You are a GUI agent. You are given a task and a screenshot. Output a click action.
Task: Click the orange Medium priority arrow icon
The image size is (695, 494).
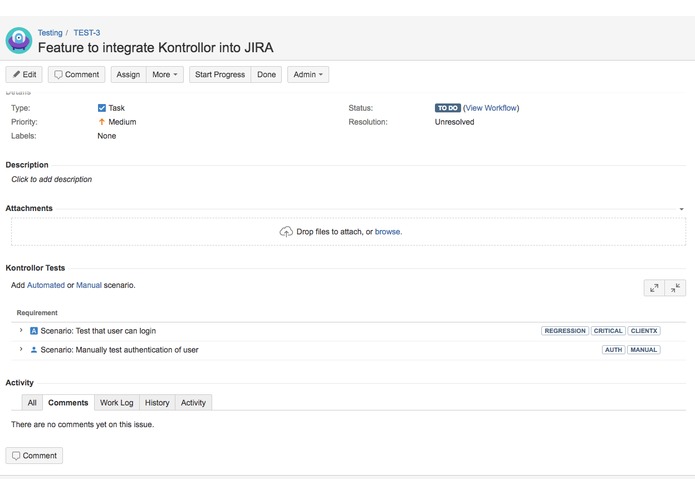pos(102,122)
